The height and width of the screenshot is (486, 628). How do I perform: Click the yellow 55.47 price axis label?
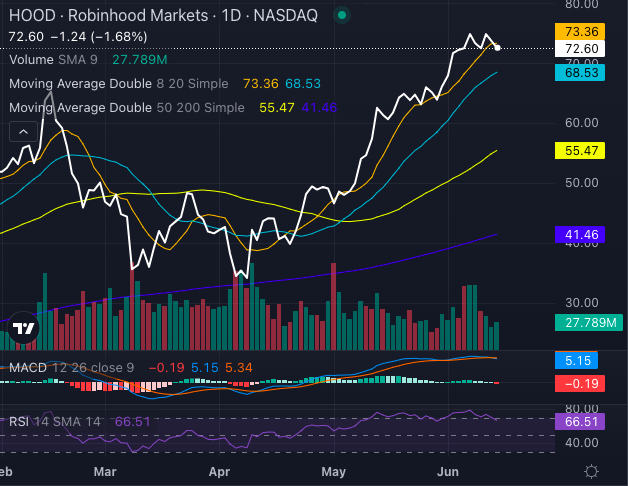coord(580,151)
